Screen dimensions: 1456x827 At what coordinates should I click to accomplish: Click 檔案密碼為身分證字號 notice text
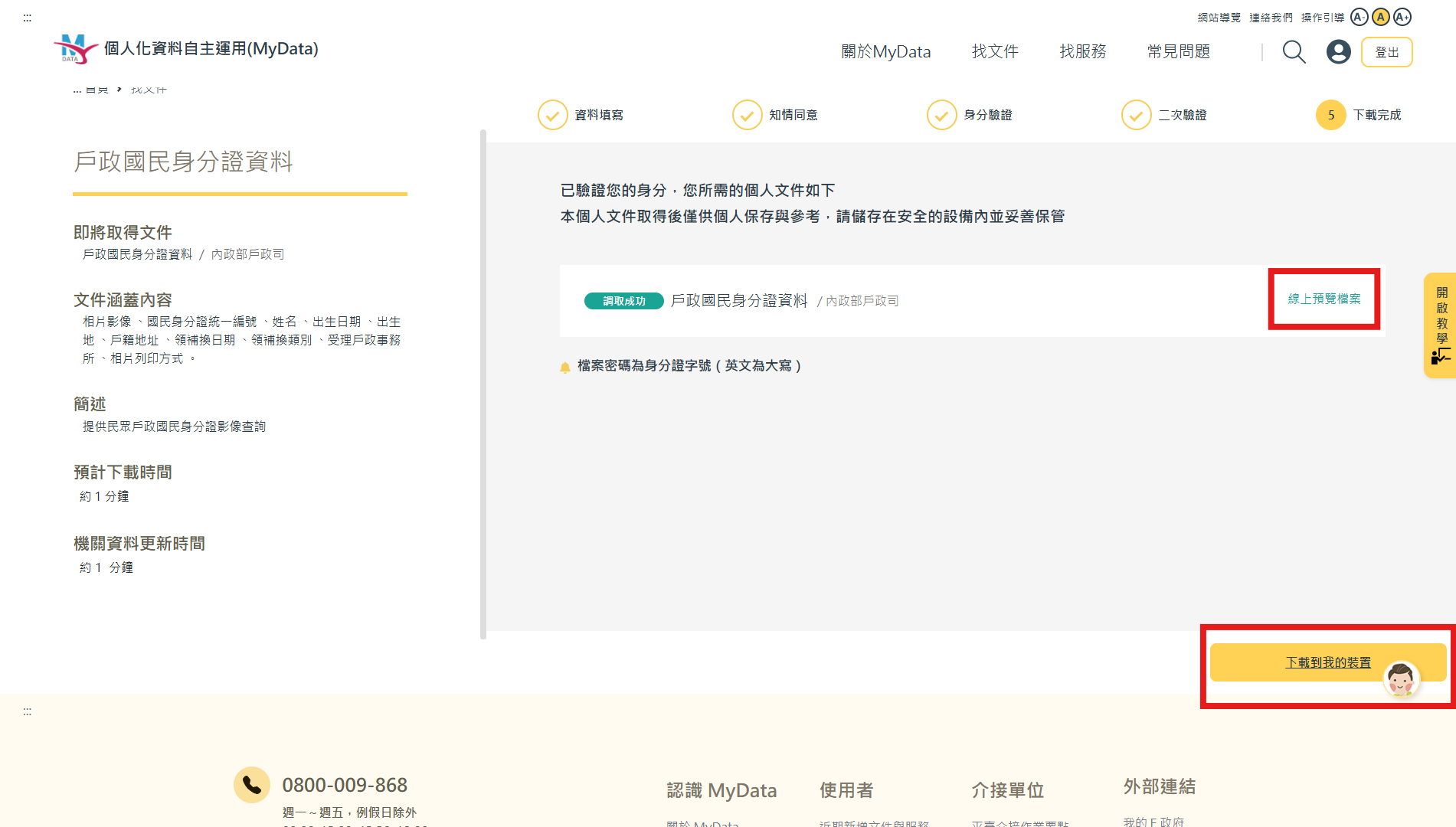(x=689, y=366)
